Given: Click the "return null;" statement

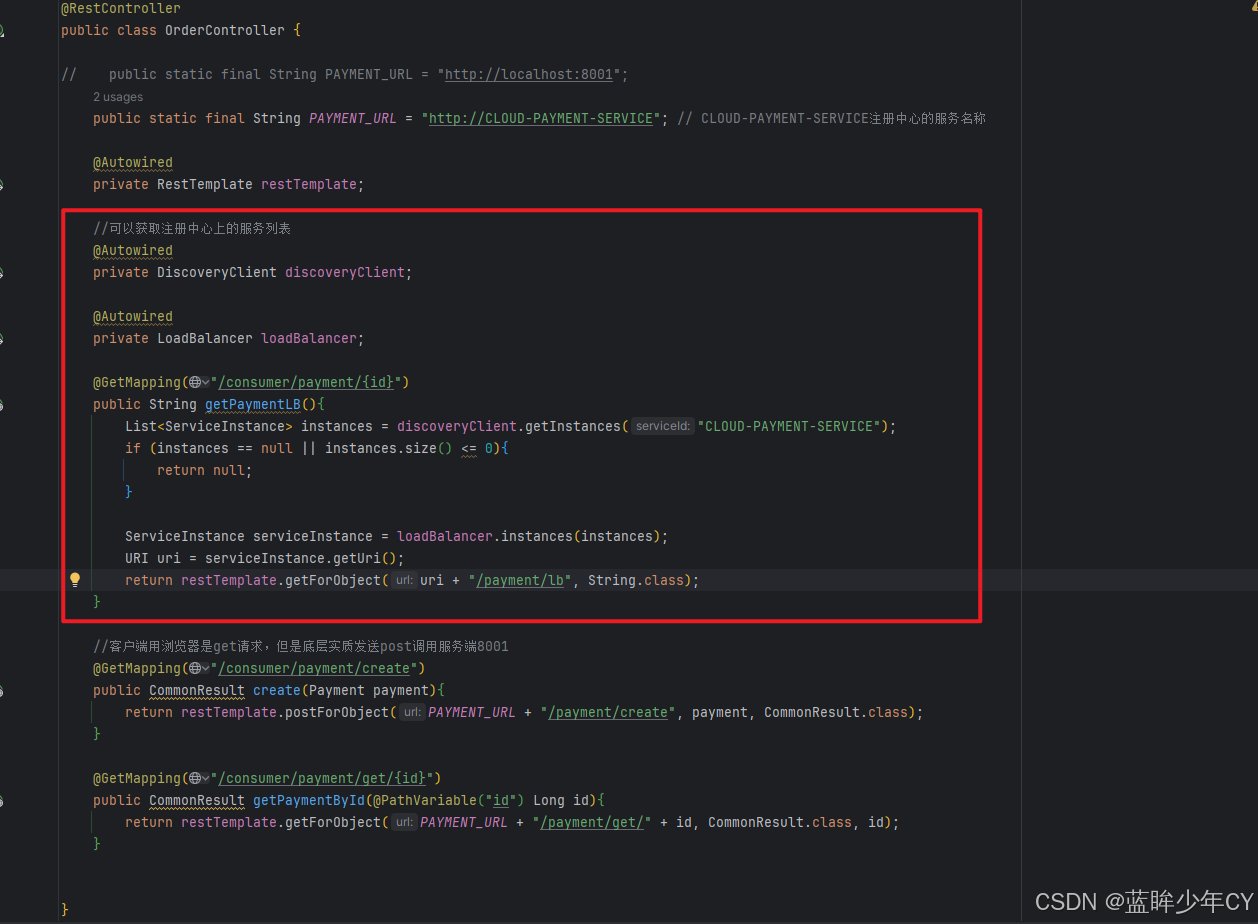Looking at the screenshot, I should click(205, 470).
